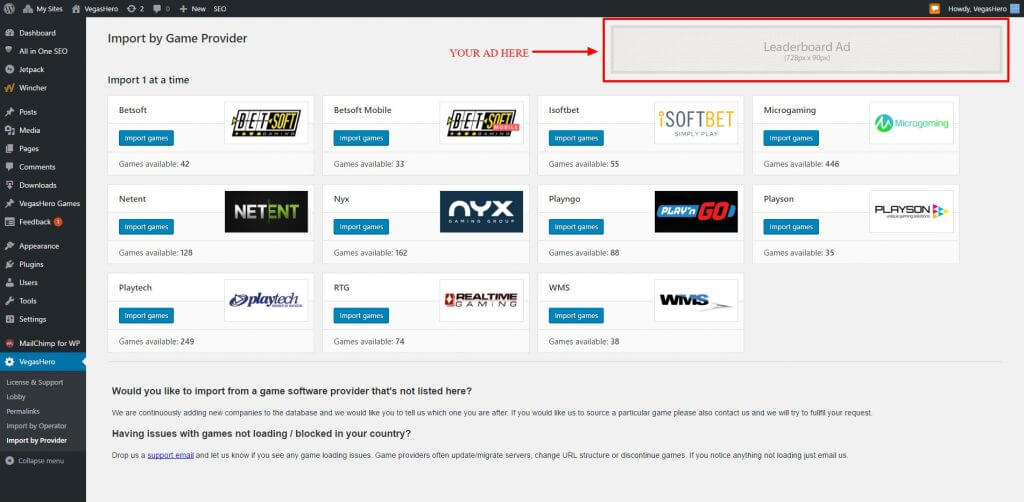1024x502 pixels.
Task: Open the New content menu
Action: pos(193,9)
